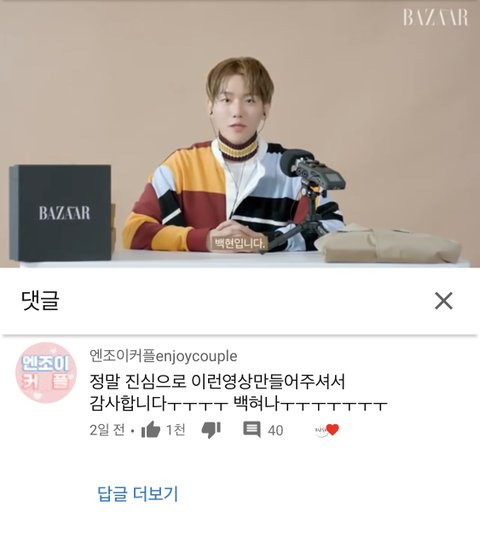Open the 엔조이커플enjoycouple channel name
This screenshot has height=535, width=480.
coord(163,356)
